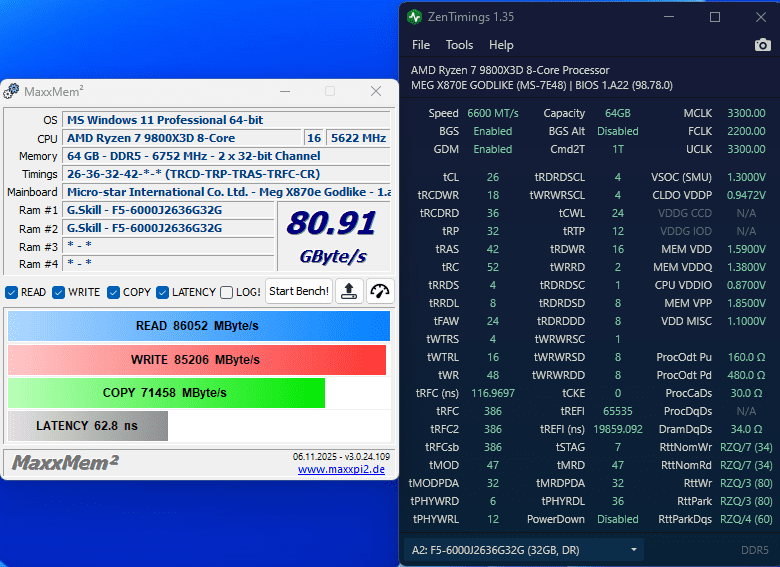Click the RttParkDqs RZQ/4 (60) value

[746, 519]
